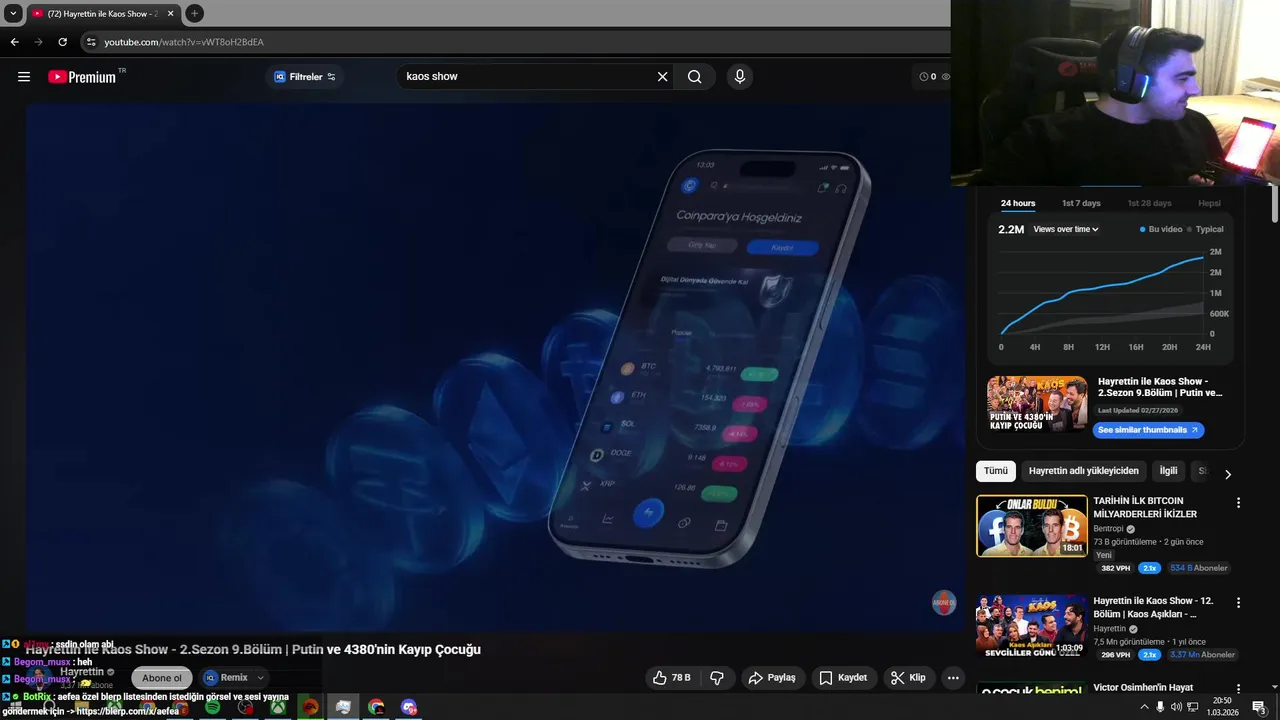
Task: Switch stats to the Hepsi tab
Action: 1209,204
